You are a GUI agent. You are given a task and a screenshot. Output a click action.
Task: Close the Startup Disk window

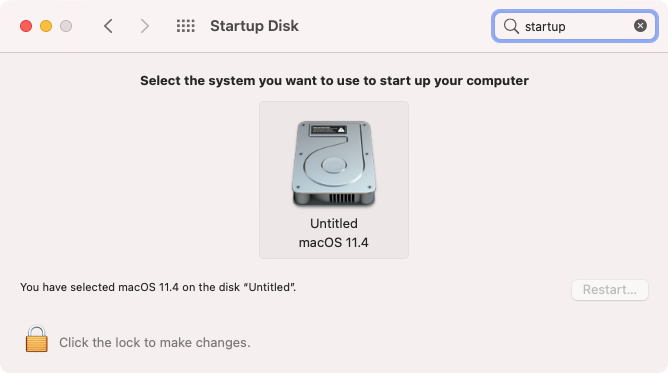click(26, 26)
